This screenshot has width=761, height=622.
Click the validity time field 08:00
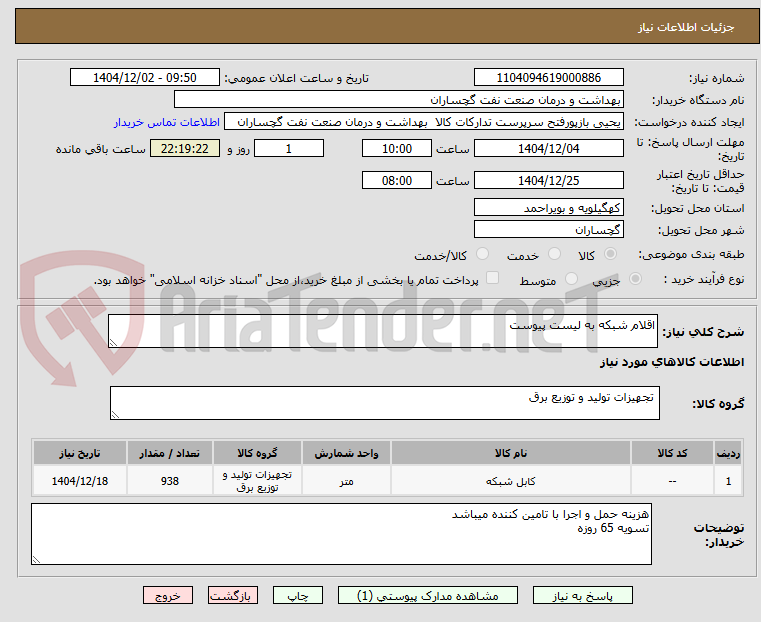[397, 180]
